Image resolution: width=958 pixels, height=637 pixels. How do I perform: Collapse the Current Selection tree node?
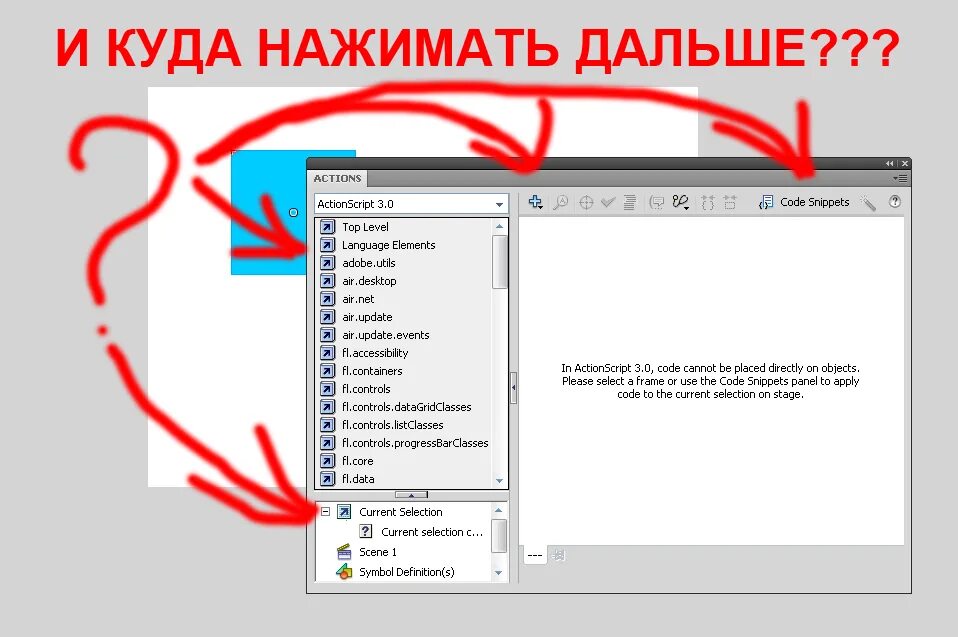point(325,511)
